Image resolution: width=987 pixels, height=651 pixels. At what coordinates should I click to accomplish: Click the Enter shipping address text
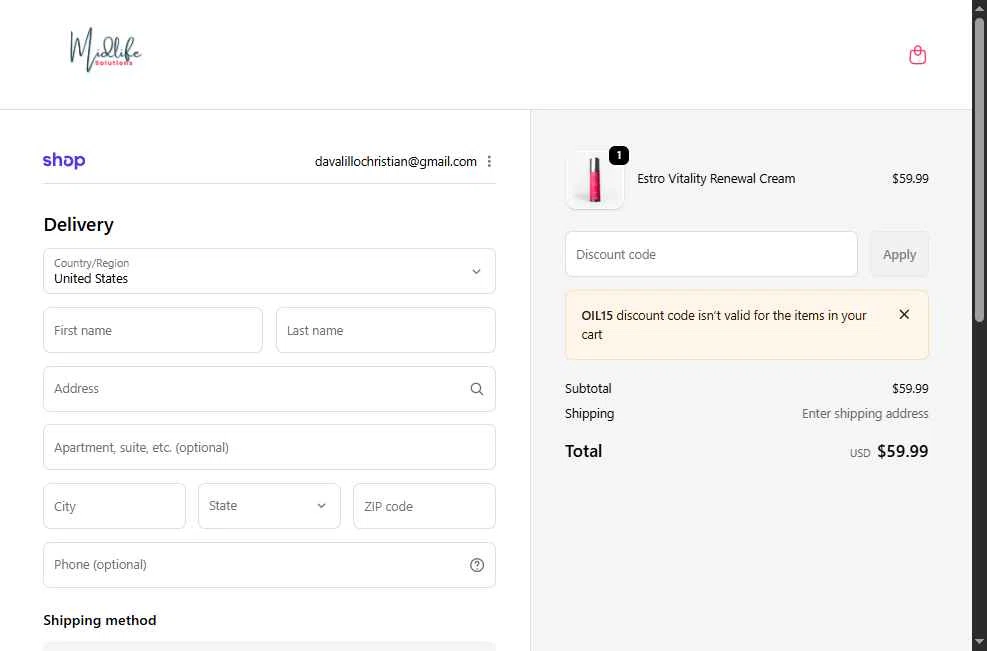pyautogui.click(x=865, y=414)
